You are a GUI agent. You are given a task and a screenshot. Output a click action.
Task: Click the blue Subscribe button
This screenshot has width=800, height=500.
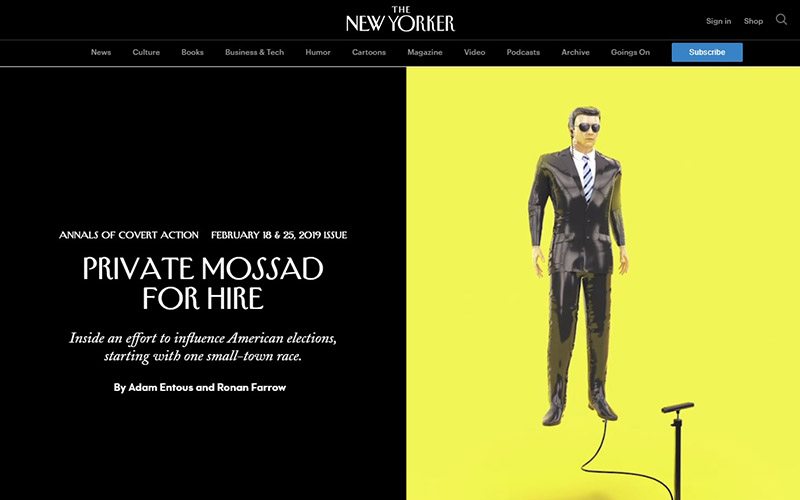[x=707, y=52]
